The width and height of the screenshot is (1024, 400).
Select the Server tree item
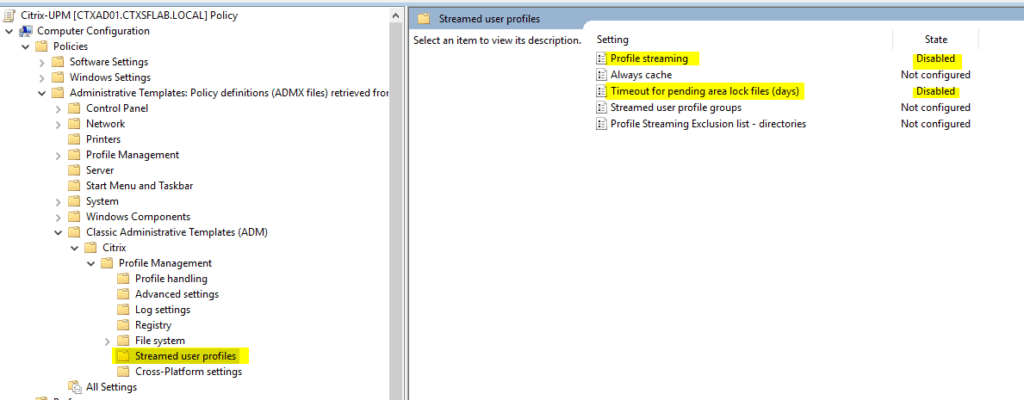(x=100, y=170)
